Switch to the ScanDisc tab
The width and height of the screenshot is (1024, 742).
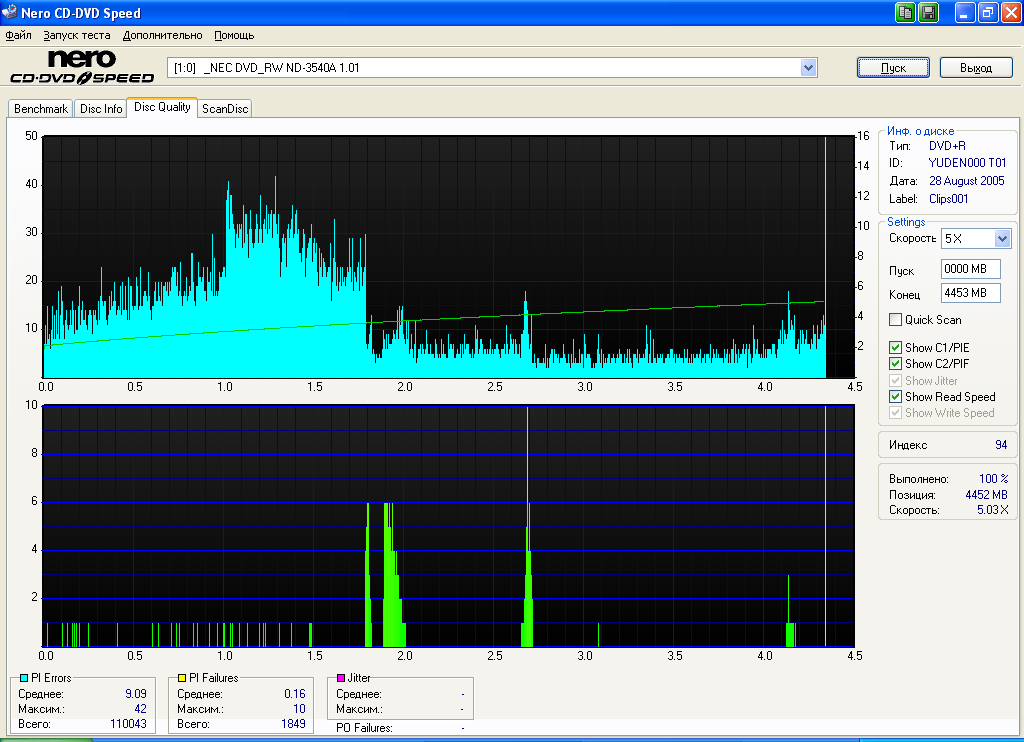(x=224, y=109)
